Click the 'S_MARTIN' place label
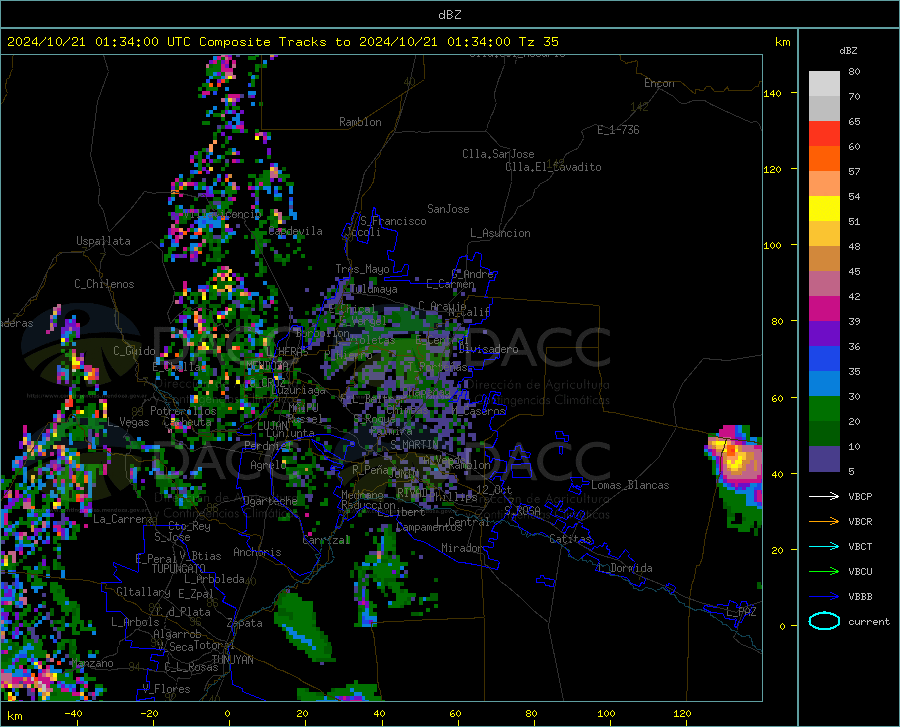Viewport: 900px width, 727px height. coord(414,445)
